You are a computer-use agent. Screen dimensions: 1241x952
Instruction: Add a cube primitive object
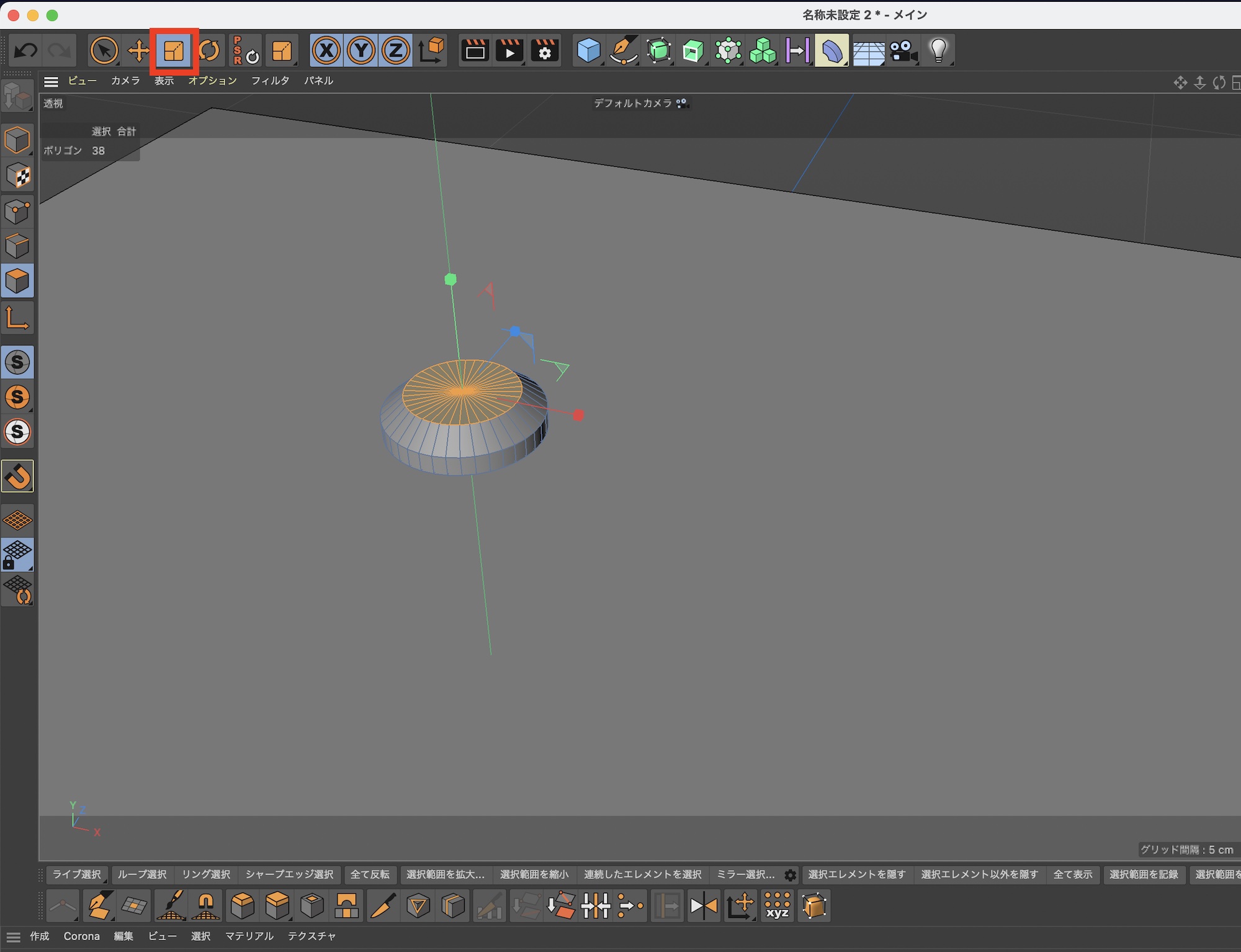pyautogui.click(x=588, y=51)
